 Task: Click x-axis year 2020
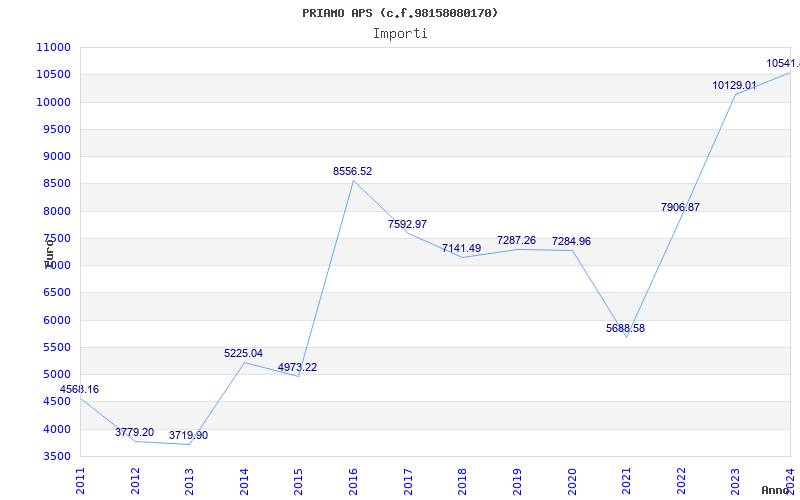tap(572, 481)
